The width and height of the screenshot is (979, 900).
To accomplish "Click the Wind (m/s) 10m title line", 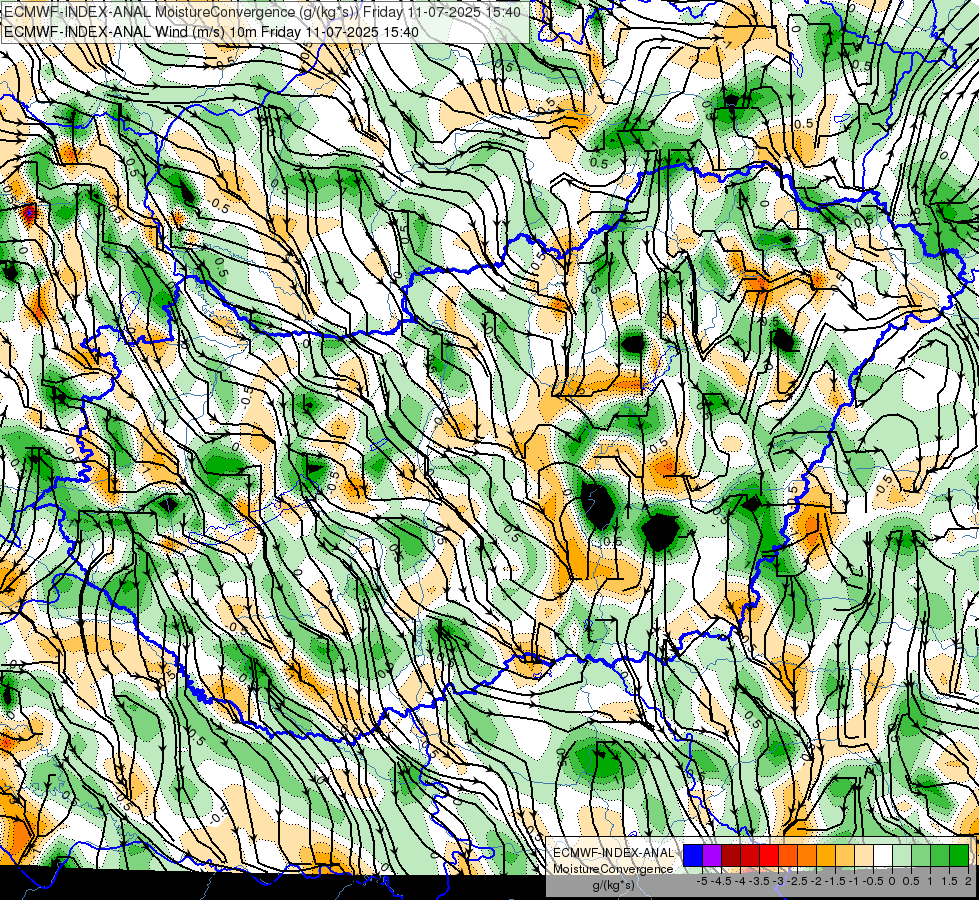I will [x=211, y=31].
